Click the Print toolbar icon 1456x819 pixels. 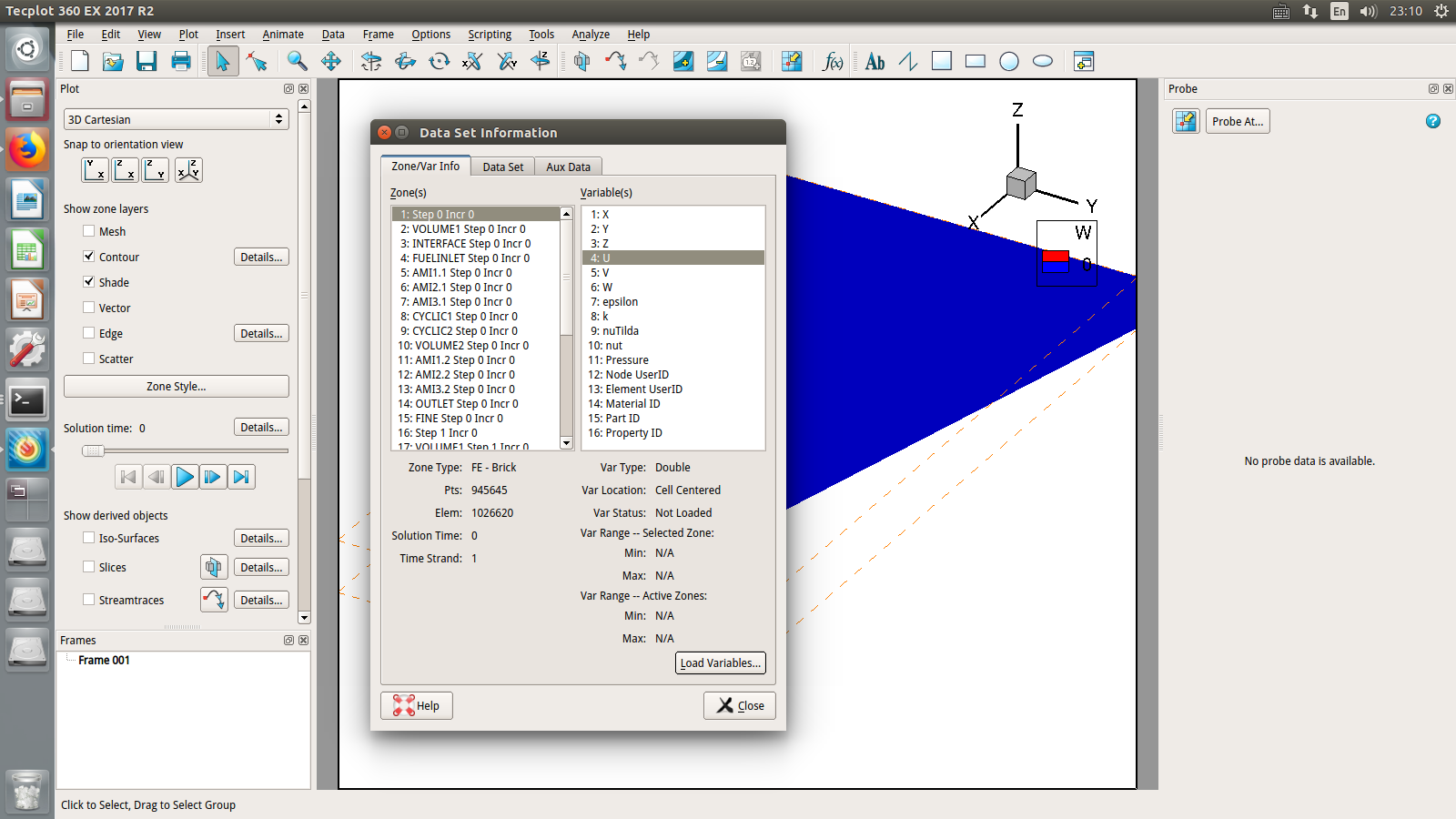pos(181,61)
